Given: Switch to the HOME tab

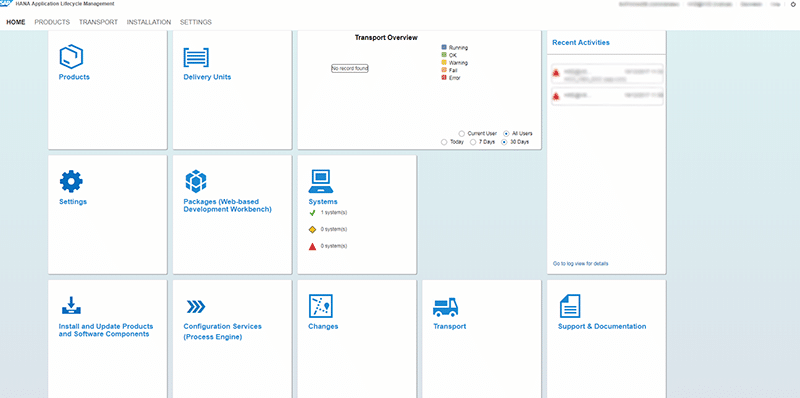Looking at the screenshot, I should coord(16,22).
